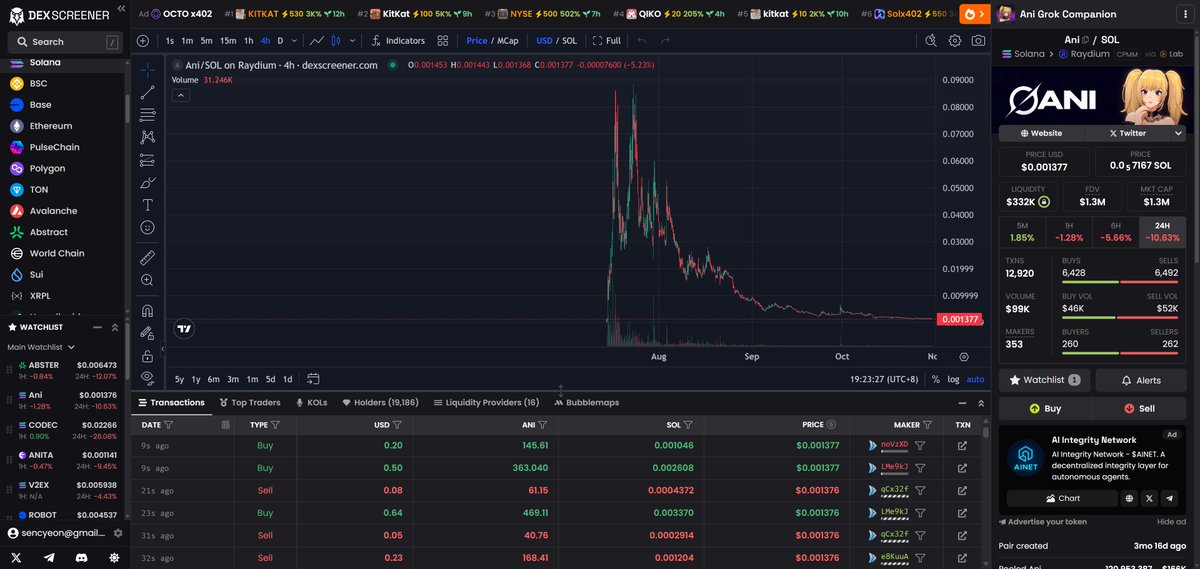Expand the chart style dropdown arrow
The height and width of the screenshot is (569, 1200).
[351, 41]
